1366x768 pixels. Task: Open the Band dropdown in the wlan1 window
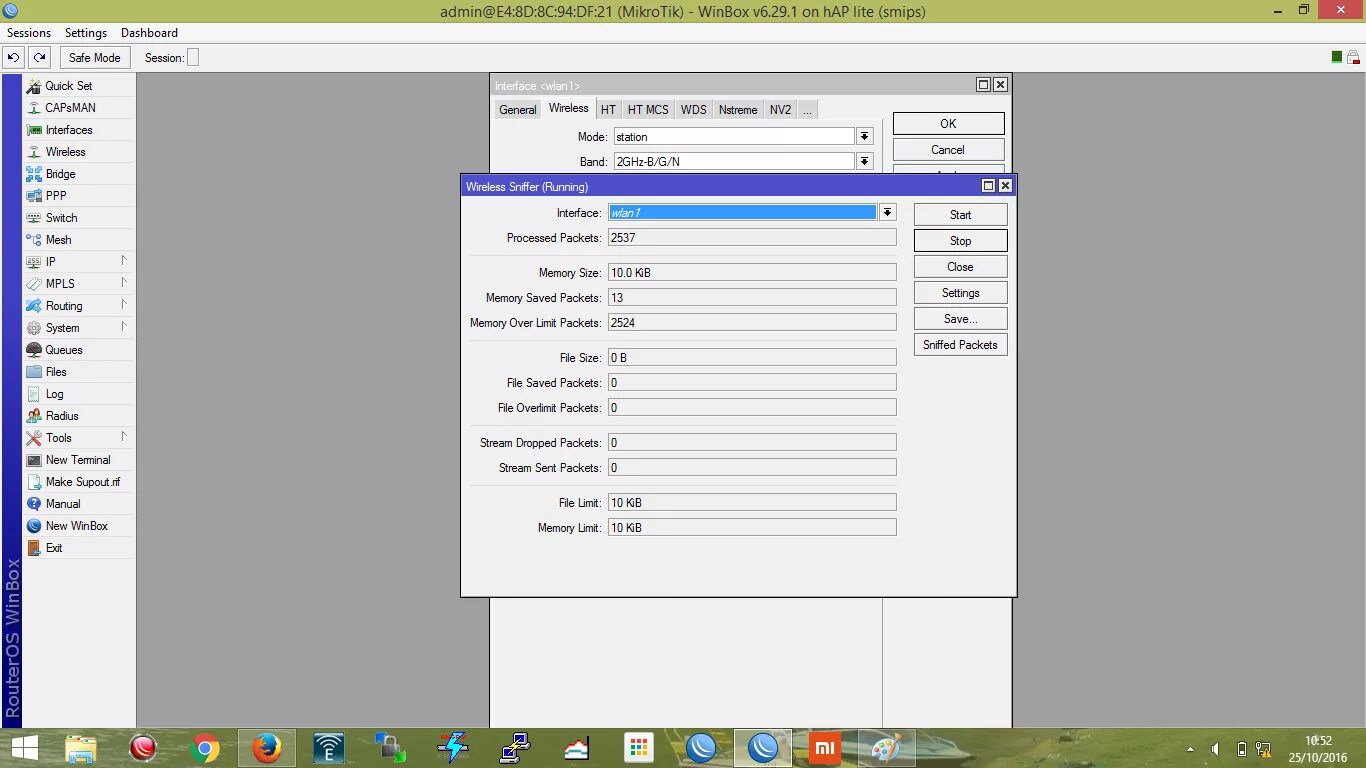coord(865,161)
